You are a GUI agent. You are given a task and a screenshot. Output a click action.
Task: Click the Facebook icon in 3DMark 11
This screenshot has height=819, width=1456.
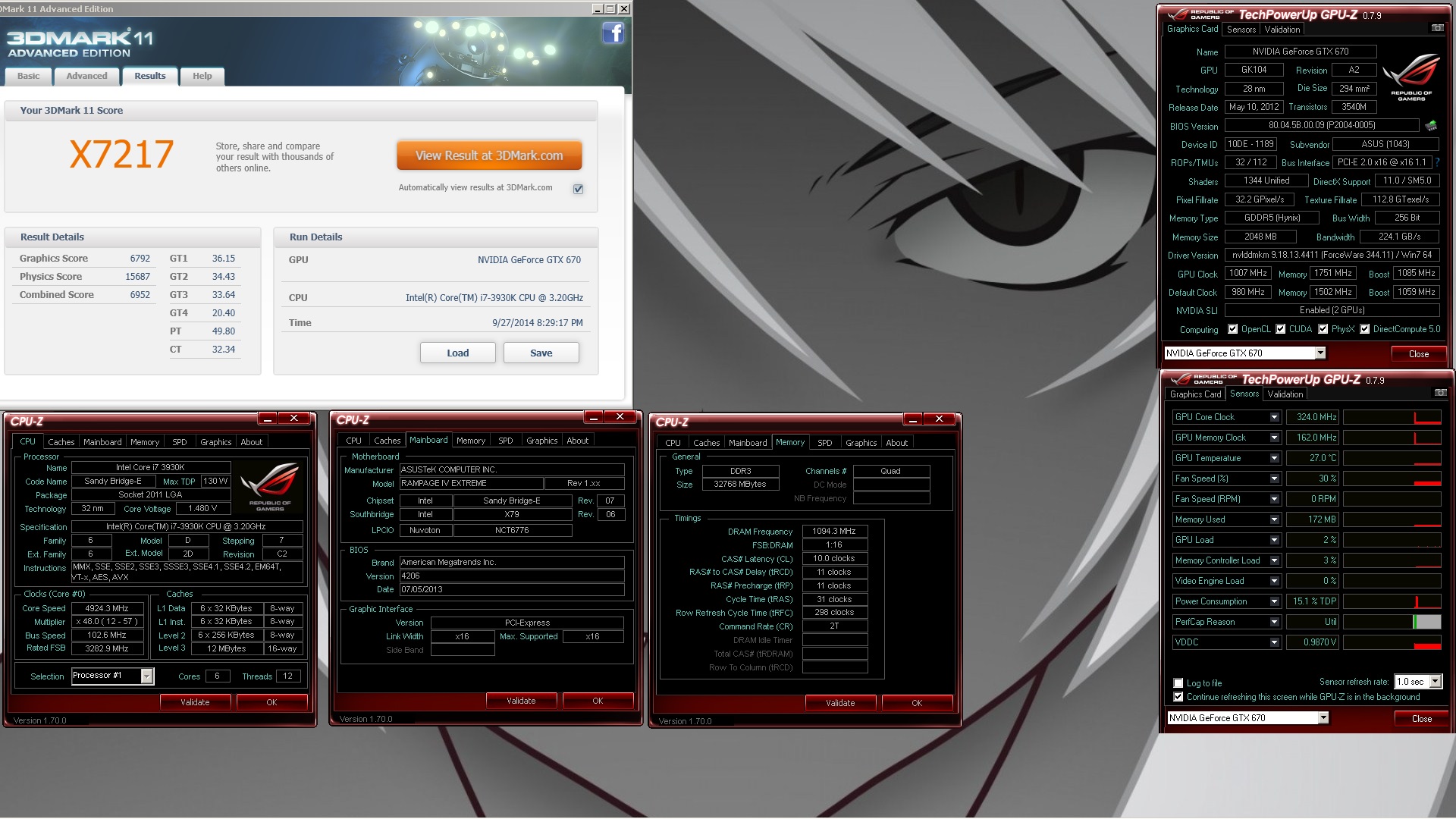(x=613, y=33)
